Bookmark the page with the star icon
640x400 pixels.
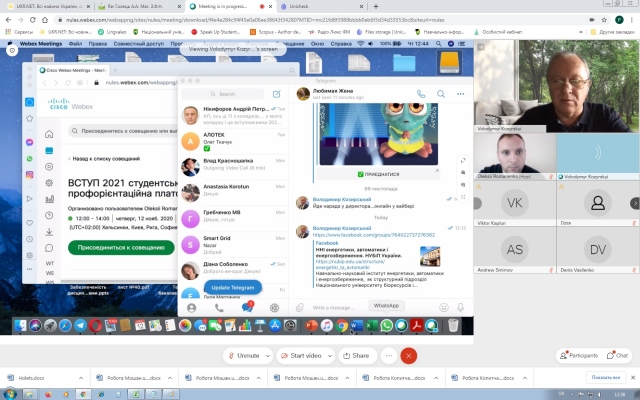tap(604, 20)
